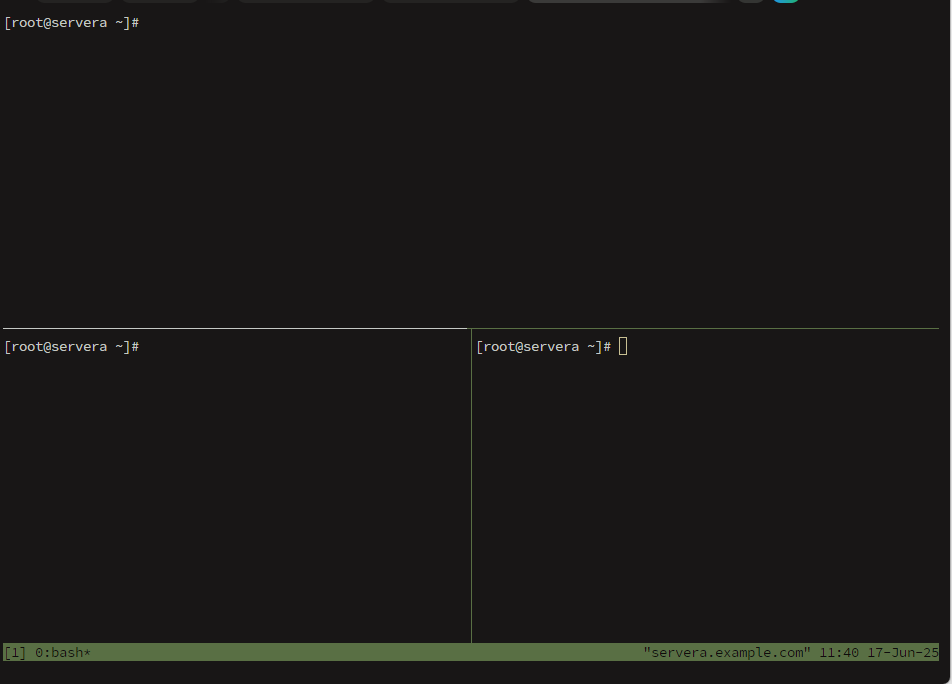
Task: Select the 0:bash* window in tmux status bar
Action: coord(63,652)
